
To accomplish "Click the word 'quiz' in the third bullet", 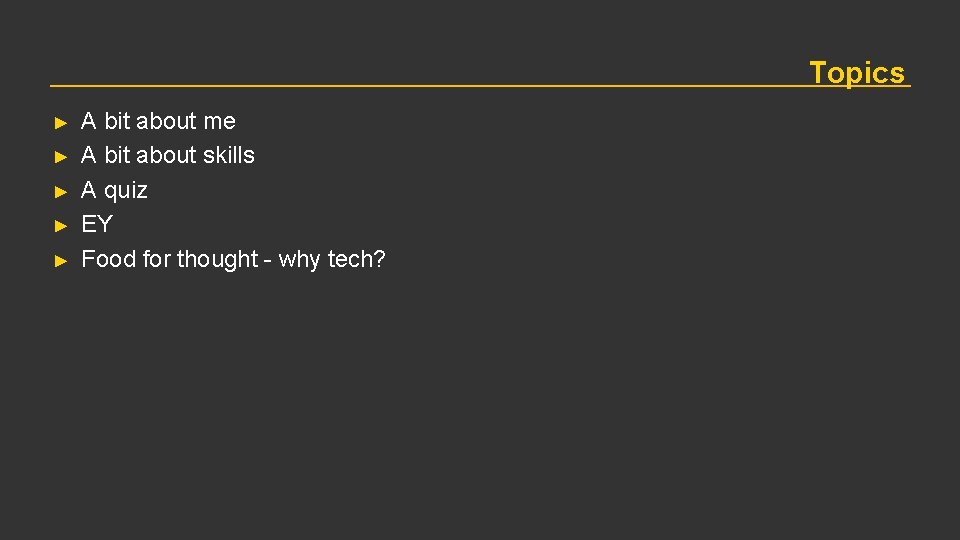I will [126, 191].
